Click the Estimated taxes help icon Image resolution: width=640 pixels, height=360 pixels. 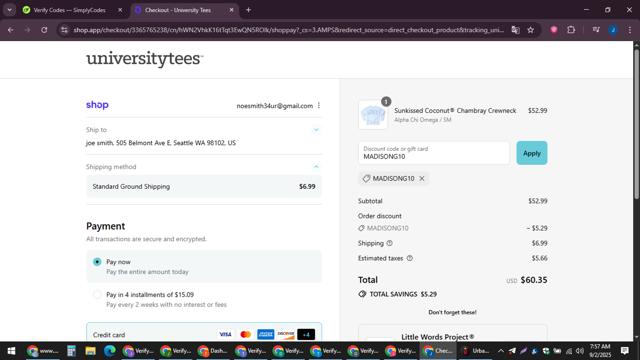[410, 258]
